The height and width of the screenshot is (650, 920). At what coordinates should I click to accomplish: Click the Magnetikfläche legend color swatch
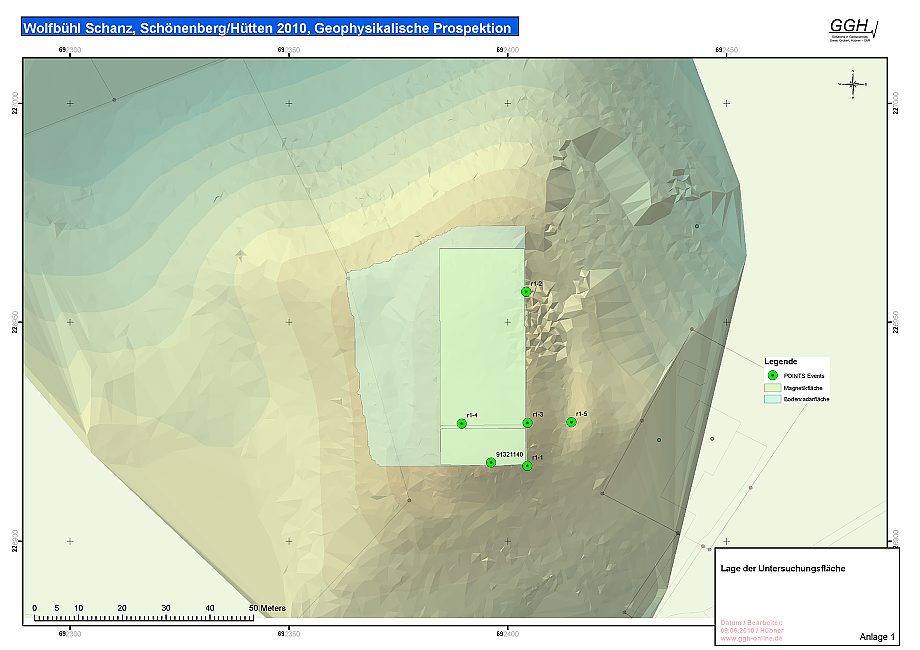pos(772,386)
